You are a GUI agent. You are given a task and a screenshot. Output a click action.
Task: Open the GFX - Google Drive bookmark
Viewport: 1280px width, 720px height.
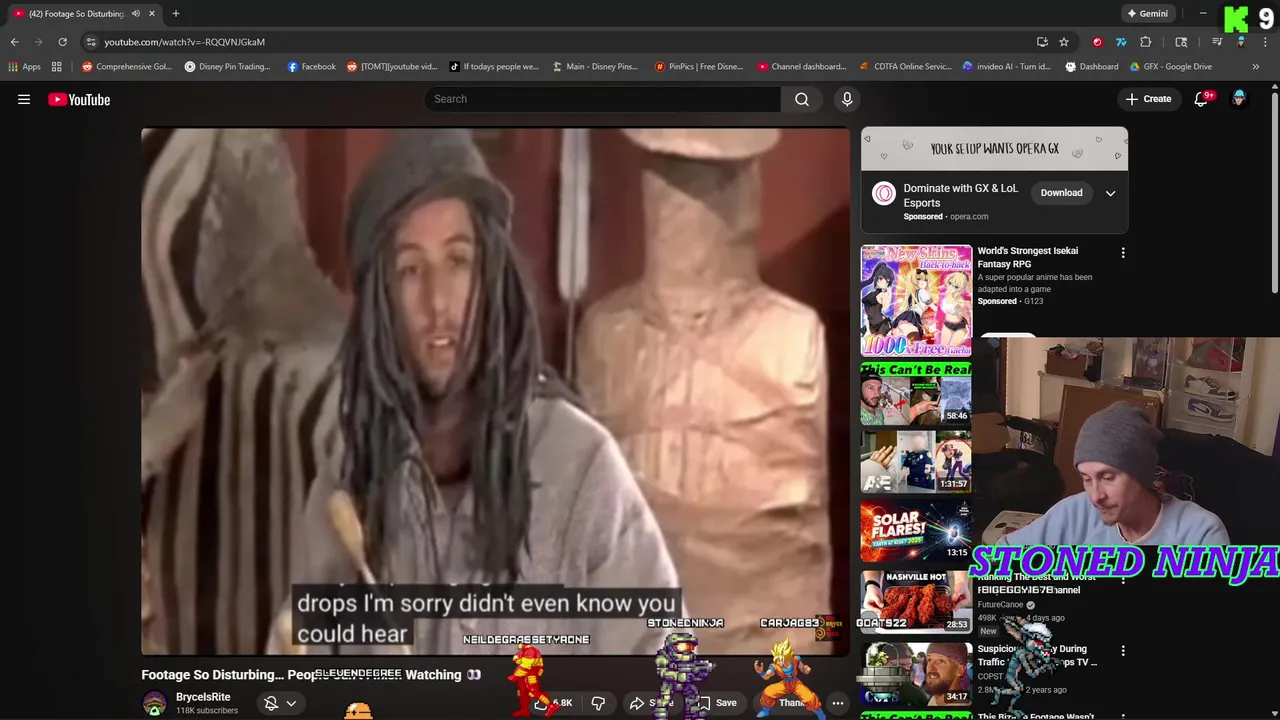(1171, 67)
